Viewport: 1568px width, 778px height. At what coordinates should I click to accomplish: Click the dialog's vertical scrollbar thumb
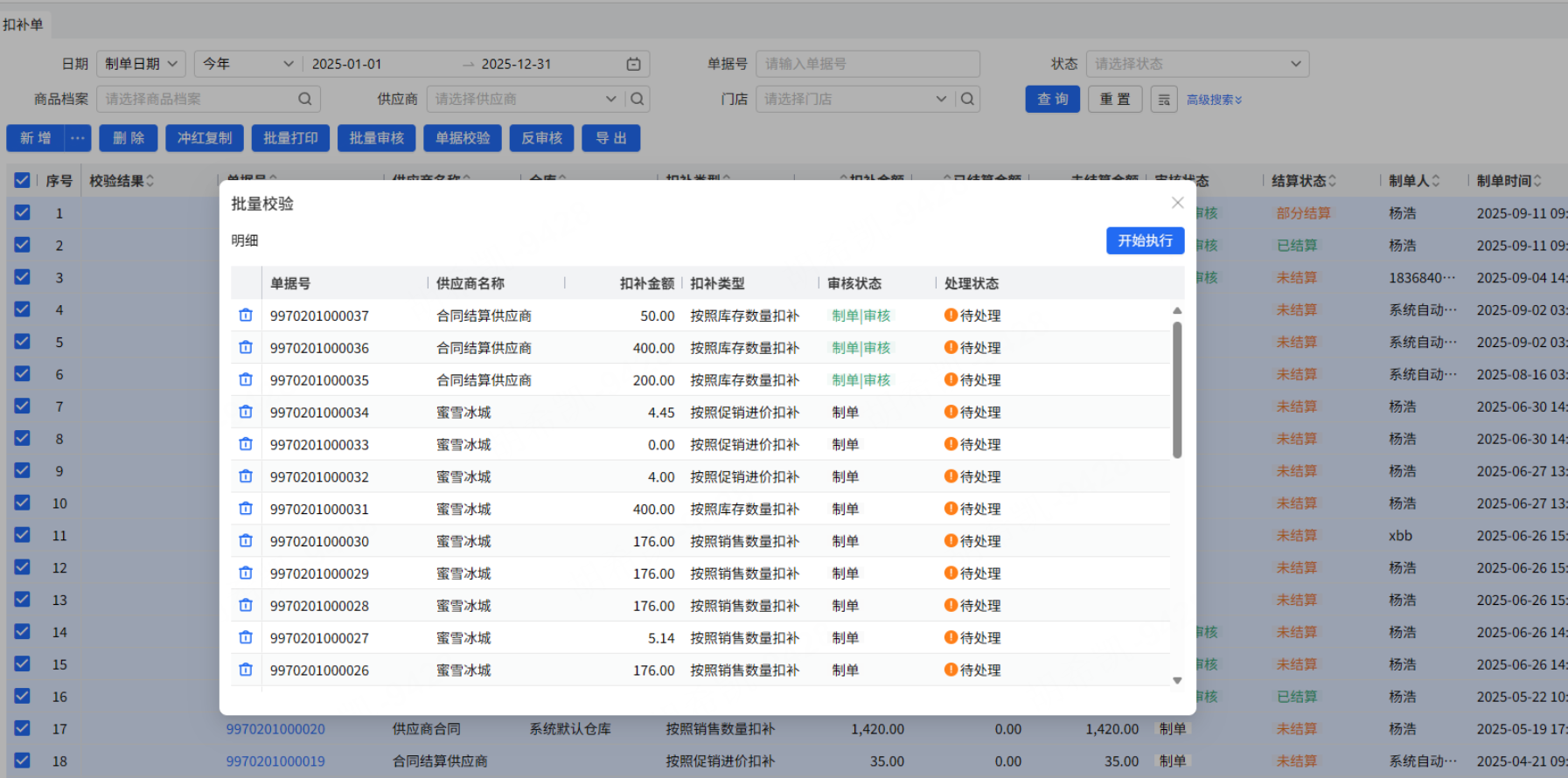click(x=1177, y=389)
